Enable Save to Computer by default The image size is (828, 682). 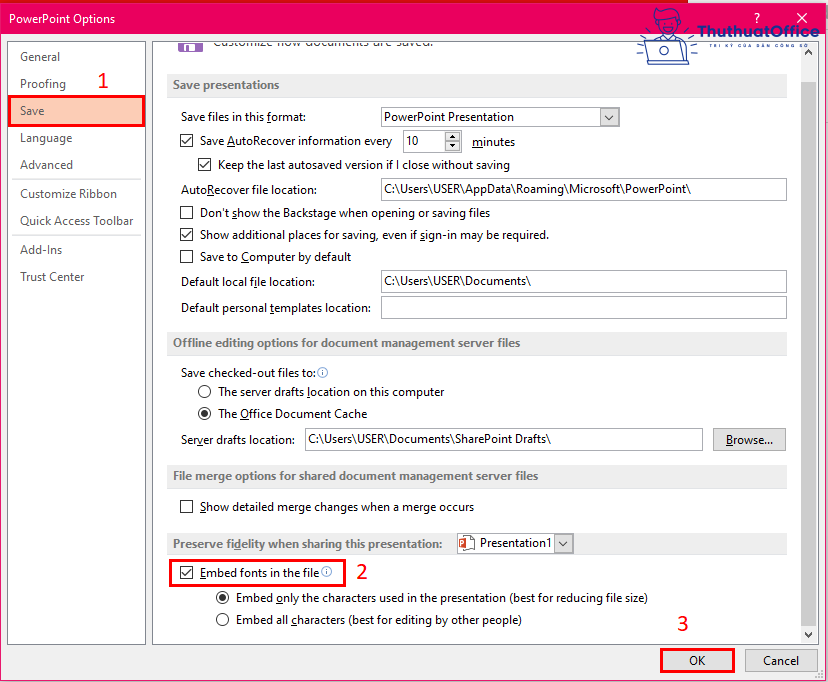(186, 257)
